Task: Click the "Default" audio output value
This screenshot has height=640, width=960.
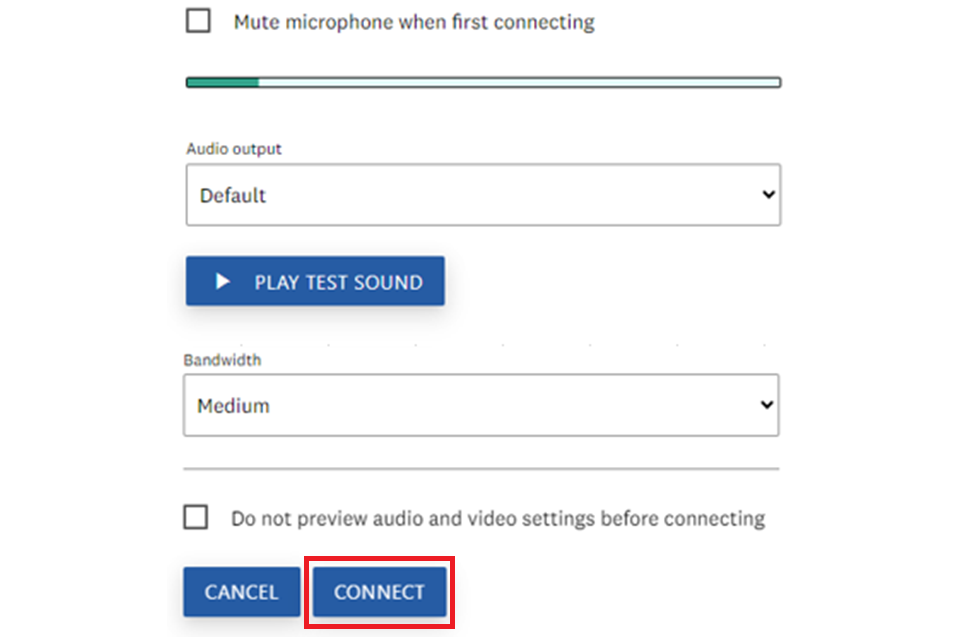Action: point(233,195)
